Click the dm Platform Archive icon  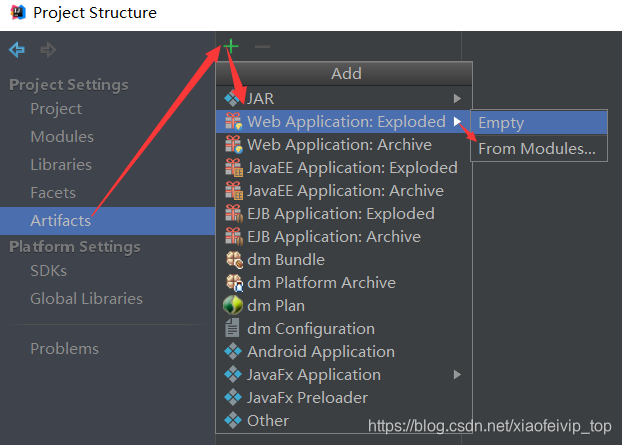234,283
